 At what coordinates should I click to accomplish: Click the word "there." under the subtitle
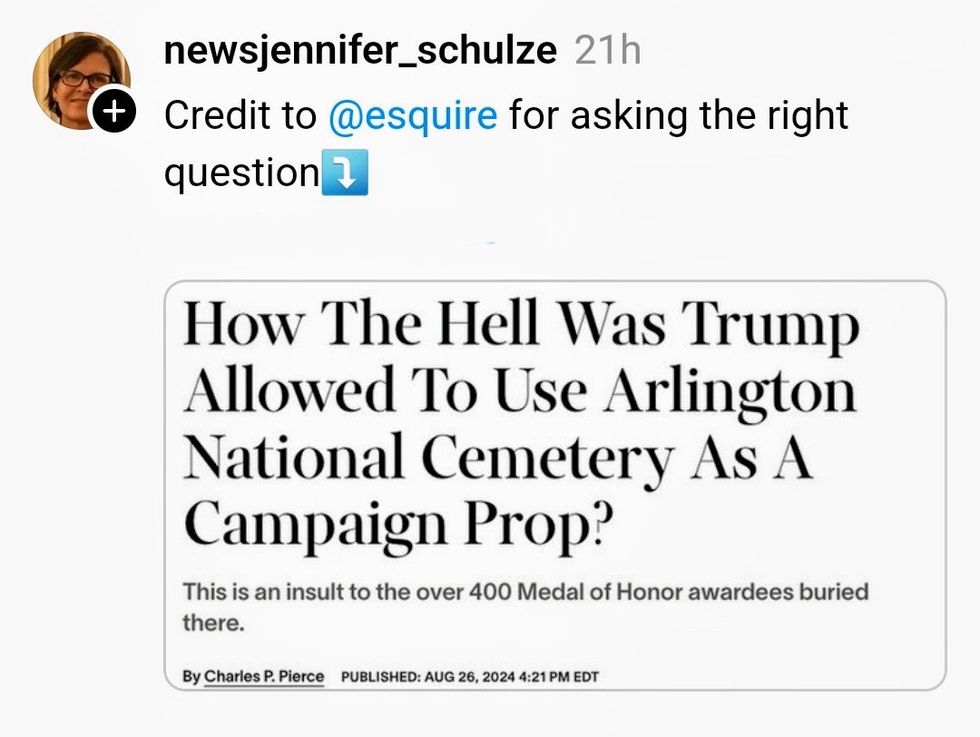pyautogui.click(x=213, y=623)
